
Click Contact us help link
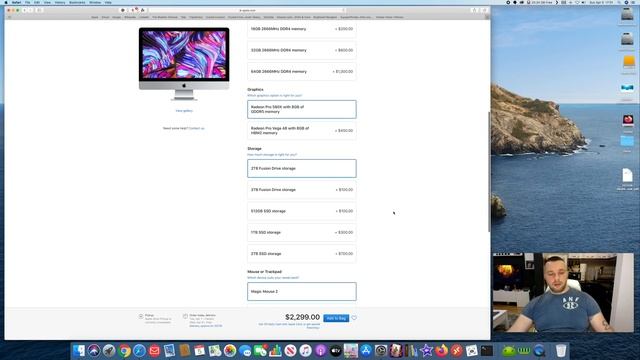tap(196, 128)
